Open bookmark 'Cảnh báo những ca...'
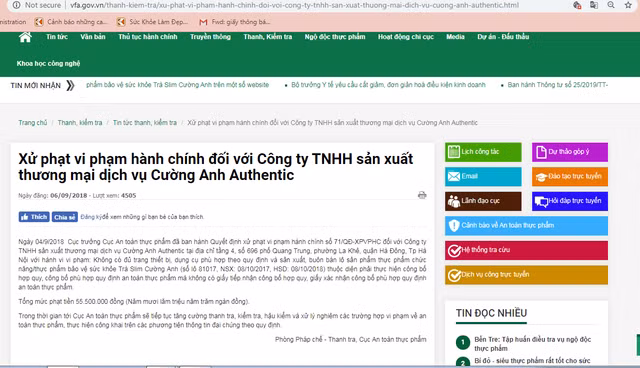 pos(71,22)
